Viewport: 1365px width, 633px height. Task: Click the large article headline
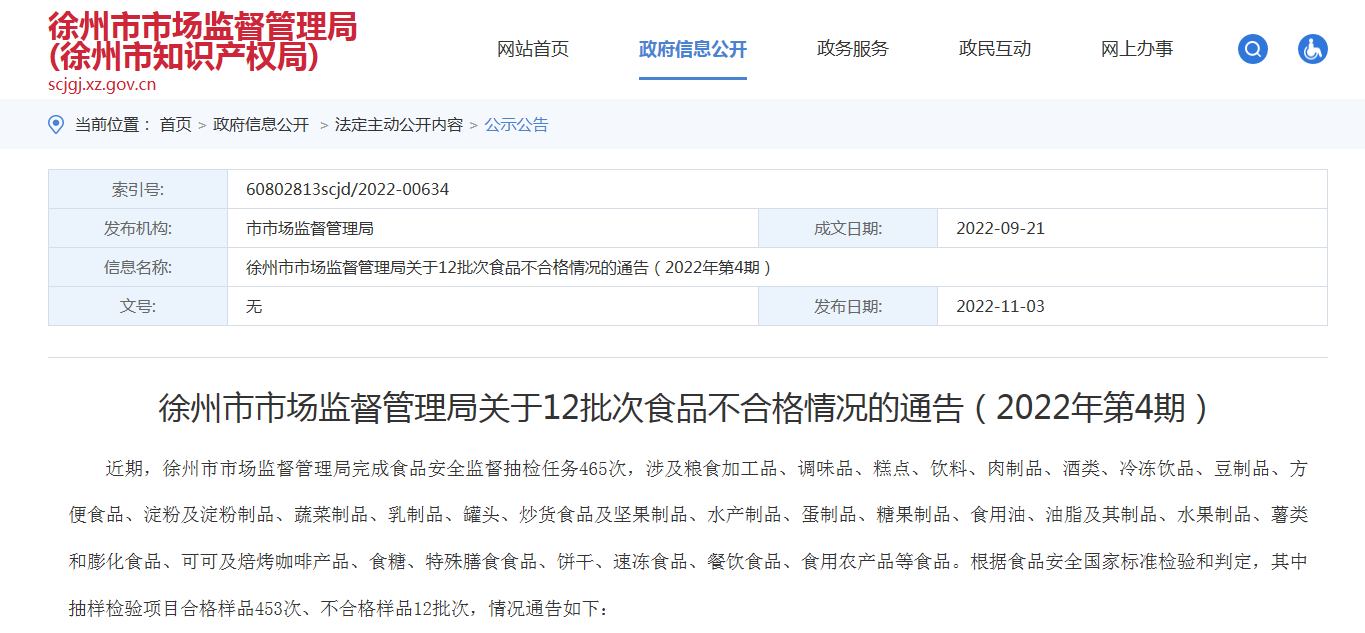[688, 408]
